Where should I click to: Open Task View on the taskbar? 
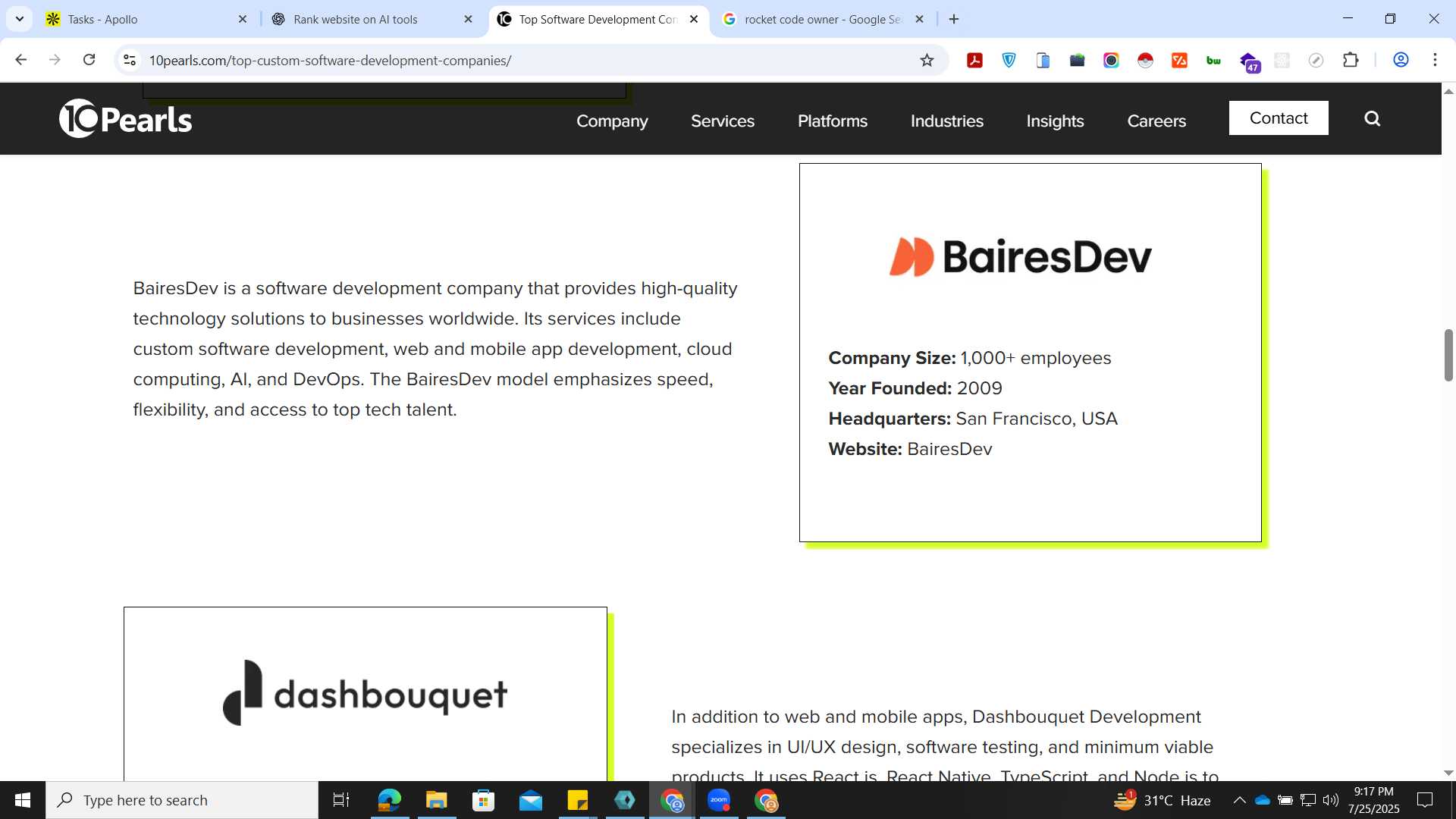[341, 800]
